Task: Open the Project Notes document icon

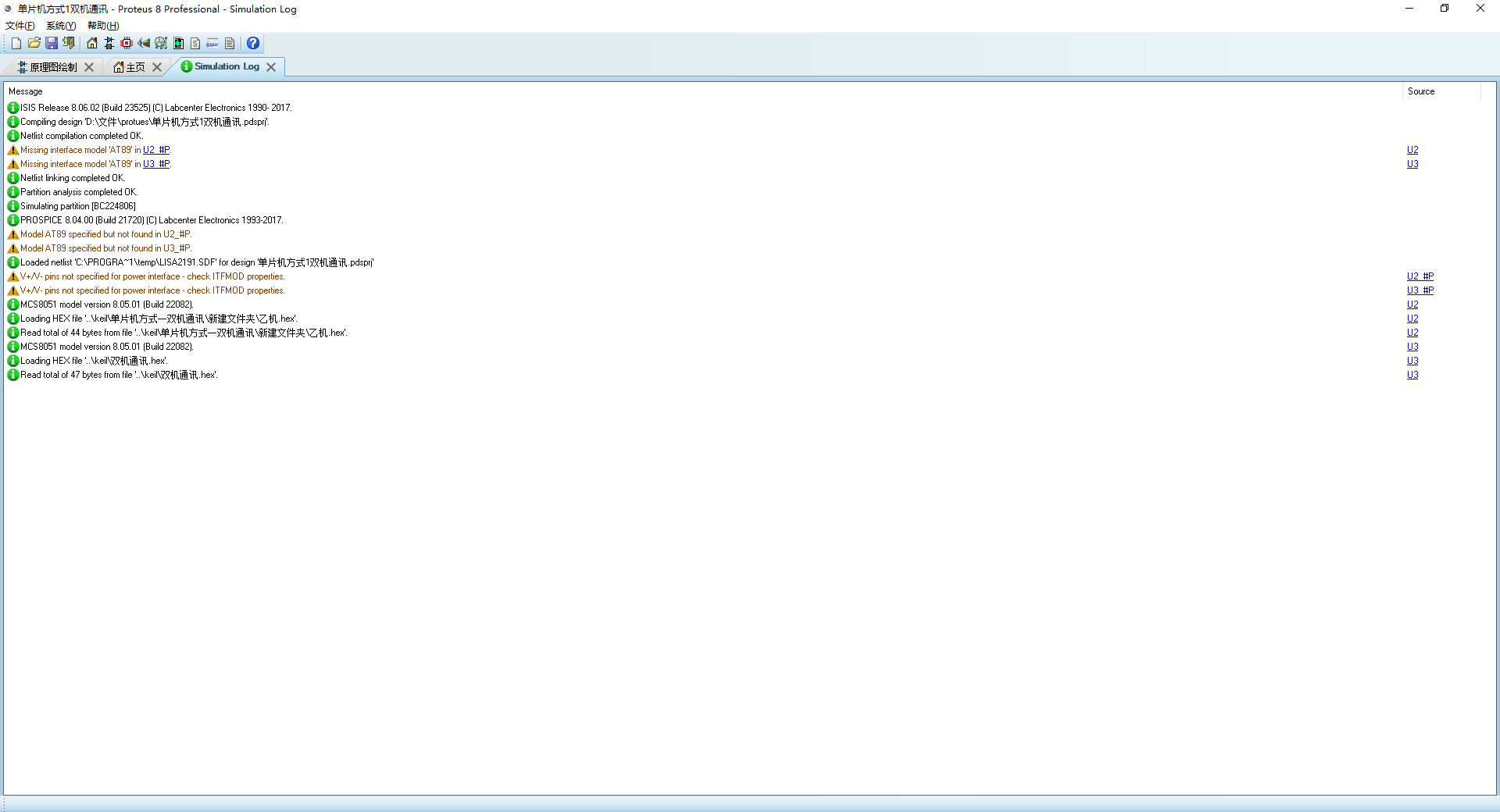Action: [230, 44]
